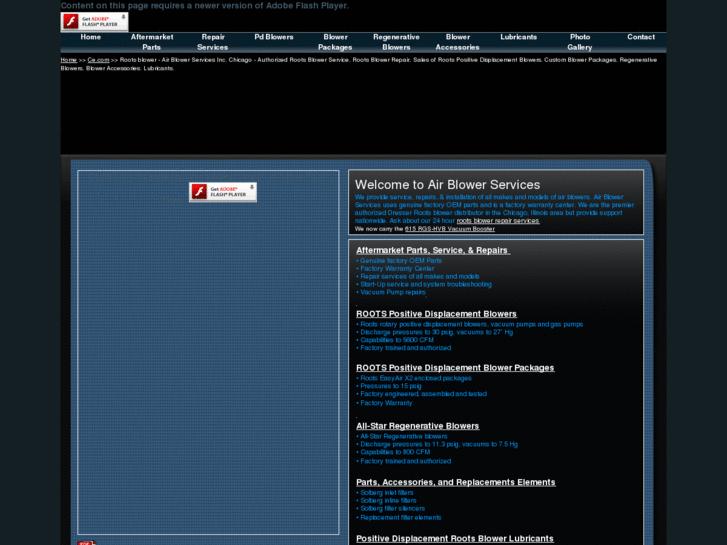727x545 pixels.
Task: Follow the roots blower repair services link
Action: 498,221
